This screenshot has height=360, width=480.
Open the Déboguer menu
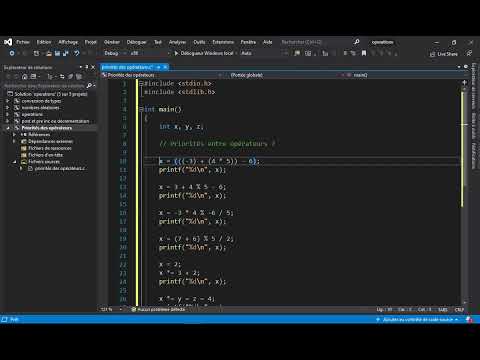click(136, 42)
